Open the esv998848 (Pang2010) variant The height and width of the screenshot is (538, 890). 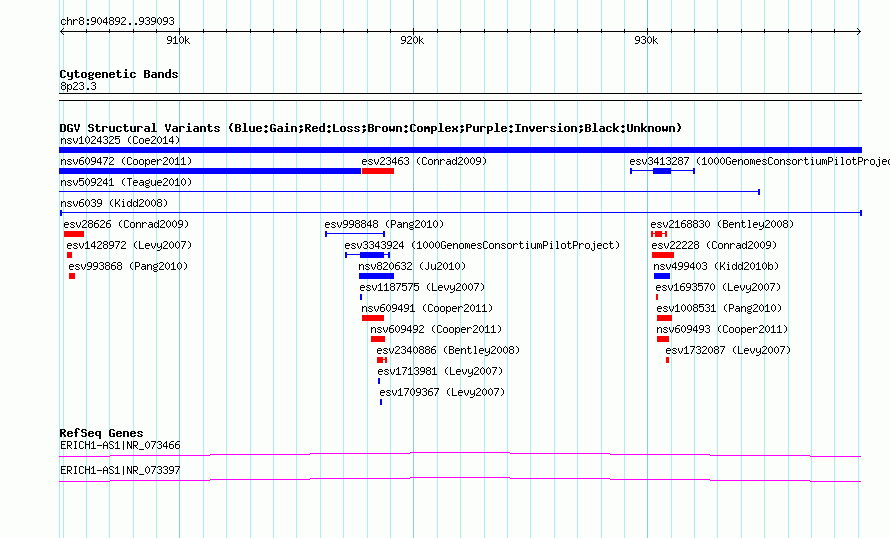(355, 234)
